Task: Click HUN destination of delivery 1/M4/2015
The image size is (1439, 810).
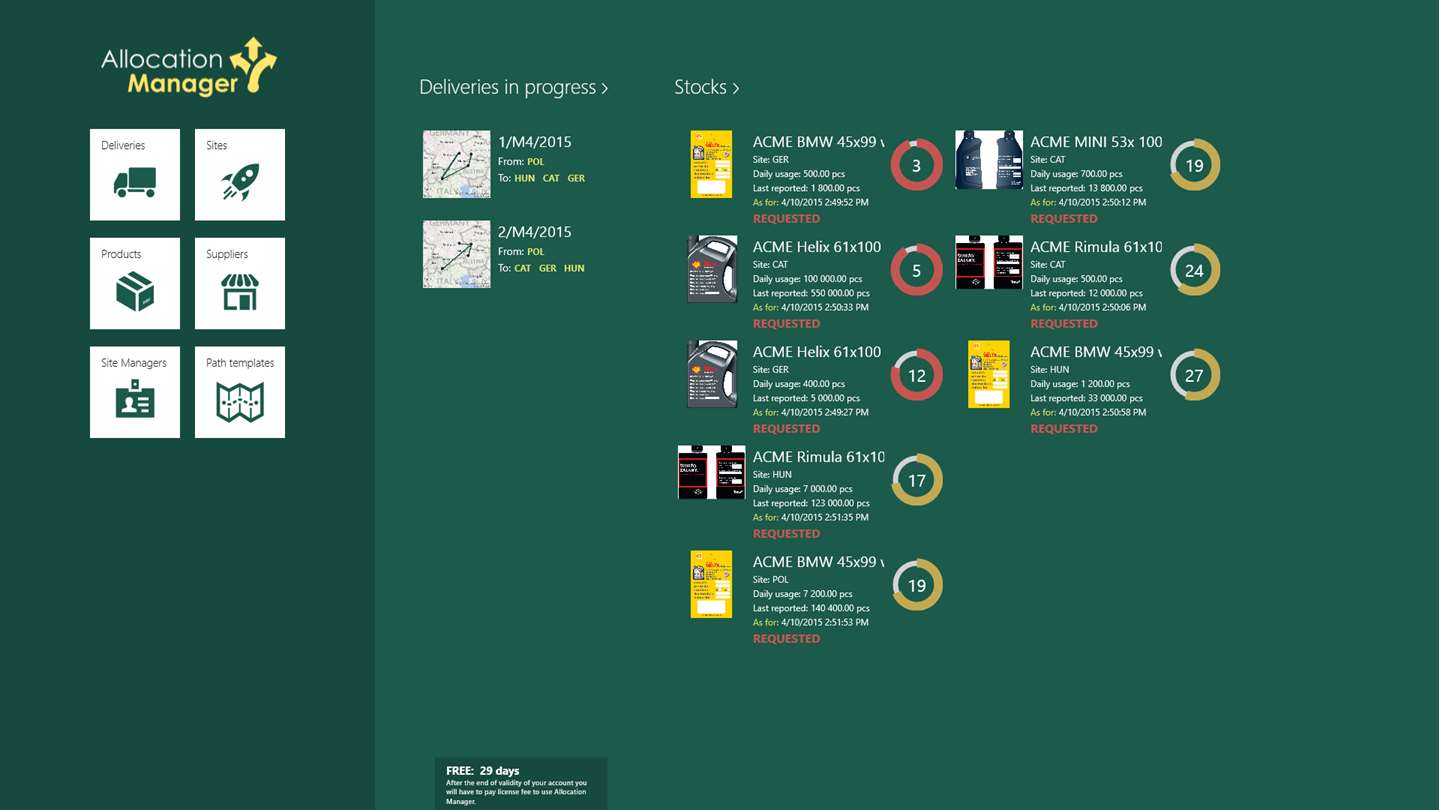Action: [525, 178]
